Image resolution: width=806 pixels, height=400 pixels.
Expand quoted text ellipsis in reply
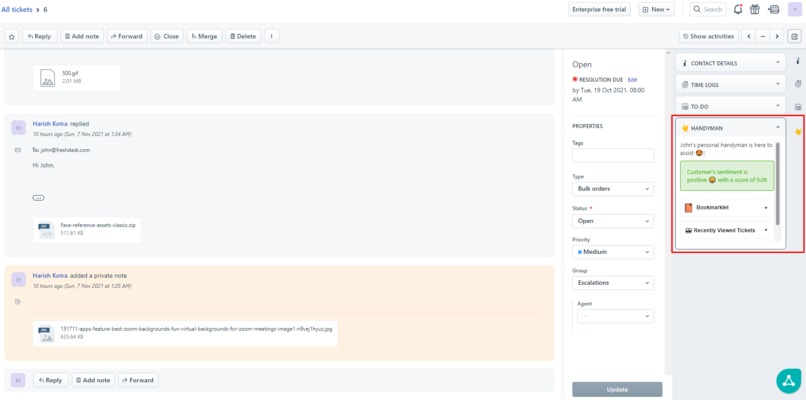click(39, 198)
